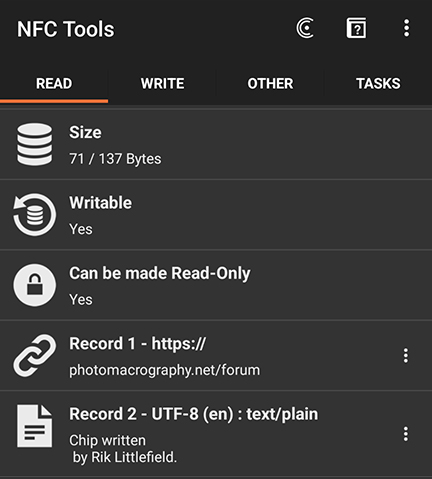The height and width of the screenshot is (479, 432).
Task: Tap the 'Can be made Read-Only' row title
Action: click(160, 274)
